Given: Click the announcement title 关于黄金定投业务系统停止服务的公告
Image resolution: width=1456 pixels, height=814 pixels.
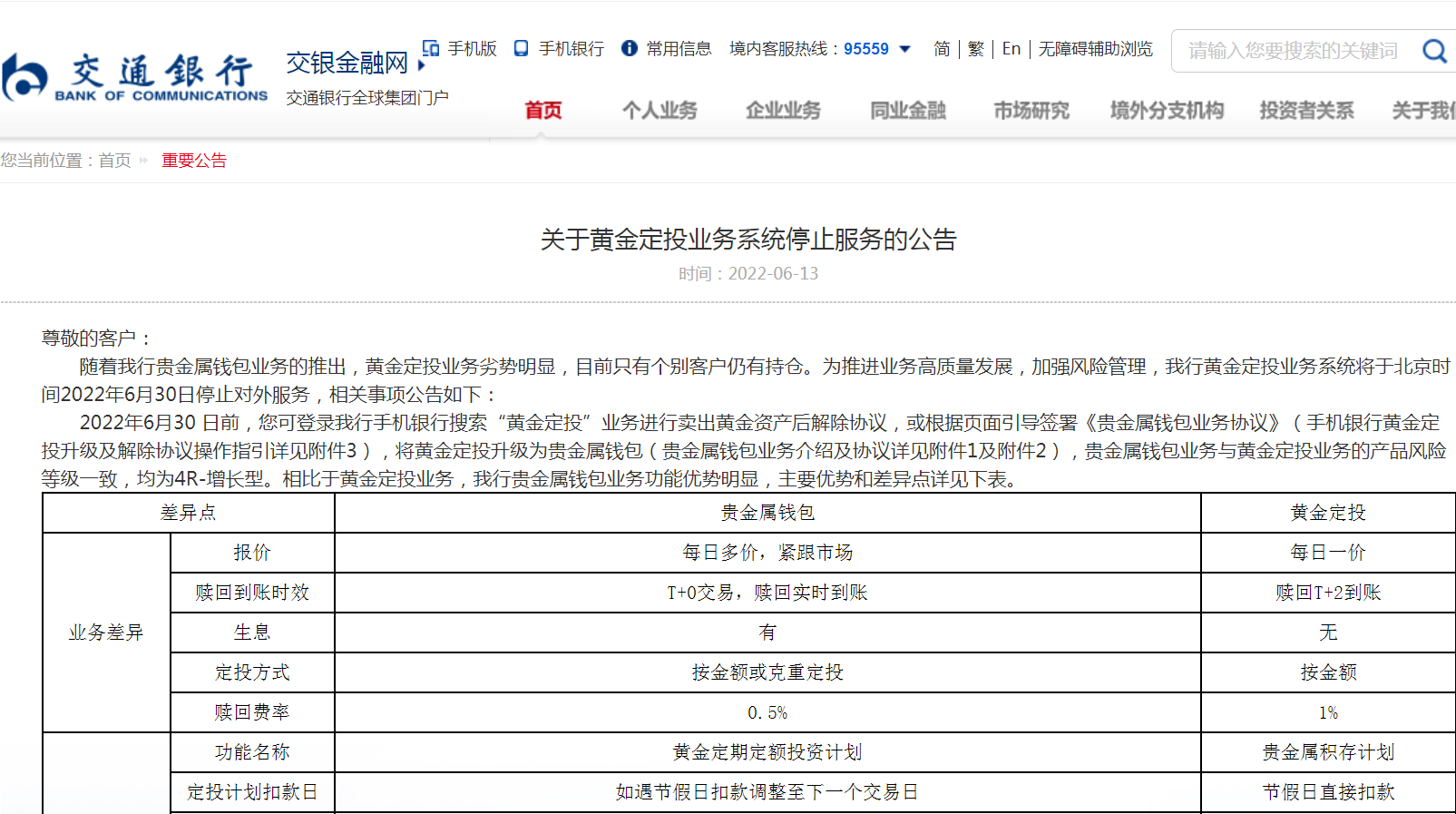Looking at the screenshot, I should pos(748,240).
